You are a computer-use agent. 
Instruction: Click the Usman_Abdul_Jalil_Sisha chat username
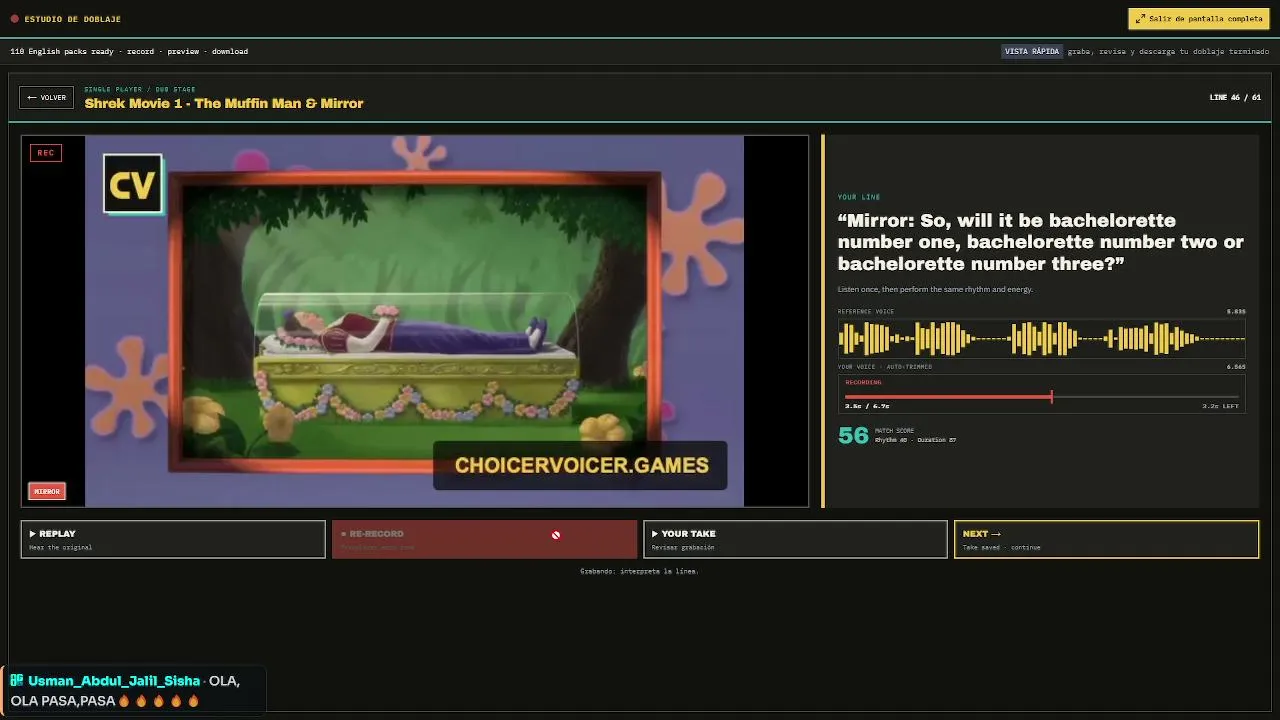[114, 681]
